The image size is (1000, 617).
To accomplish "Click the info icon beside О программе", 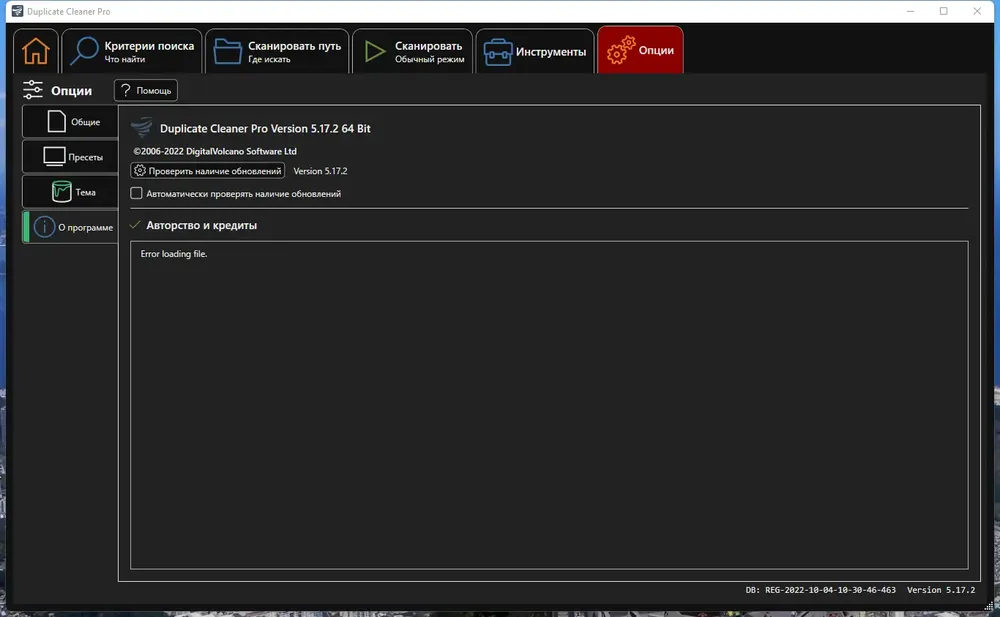I will click(45, 227).
